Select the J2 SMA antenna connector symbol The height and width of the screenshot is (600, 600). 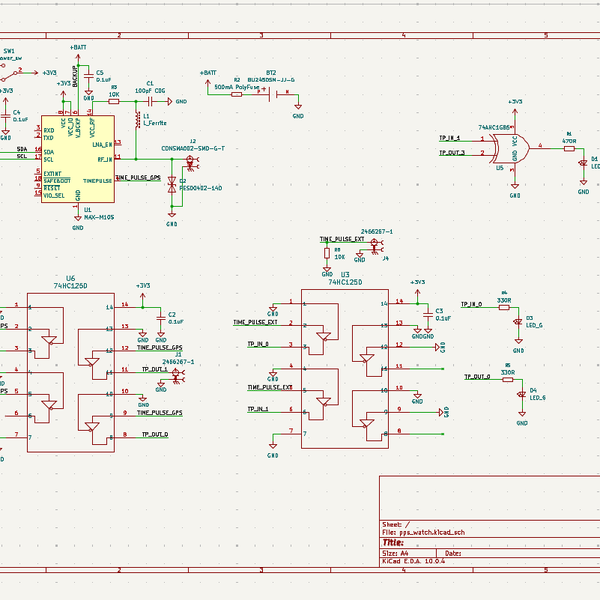point(192,162)
